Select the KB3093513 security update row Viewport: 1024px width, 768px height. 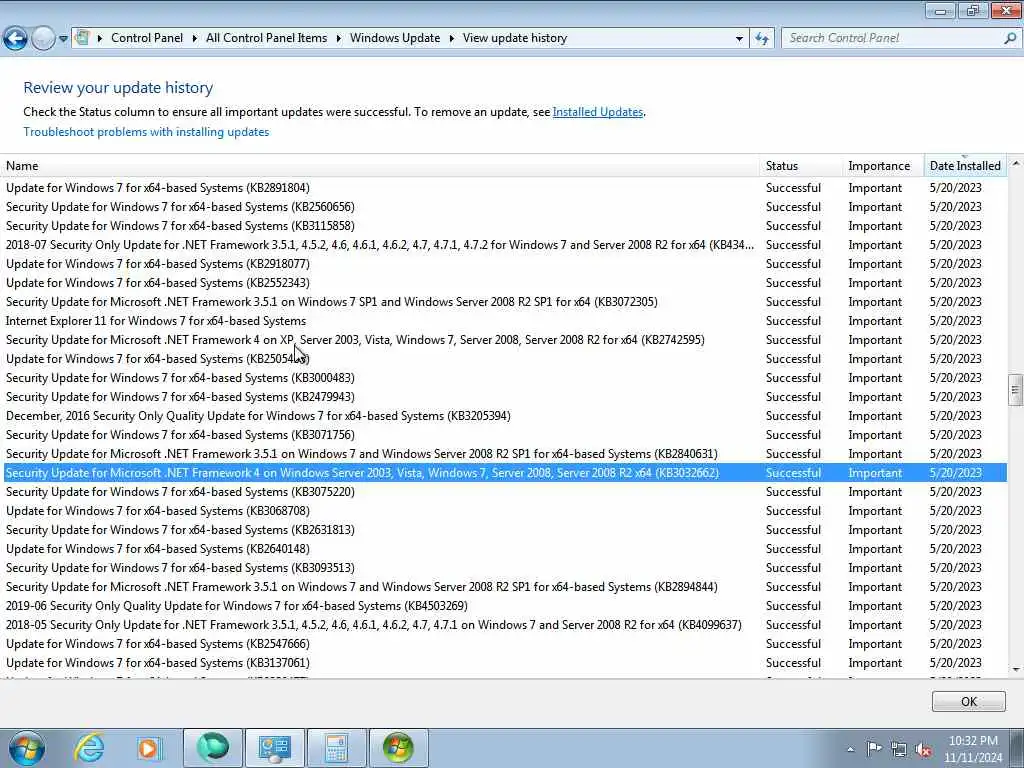[505, 568]
